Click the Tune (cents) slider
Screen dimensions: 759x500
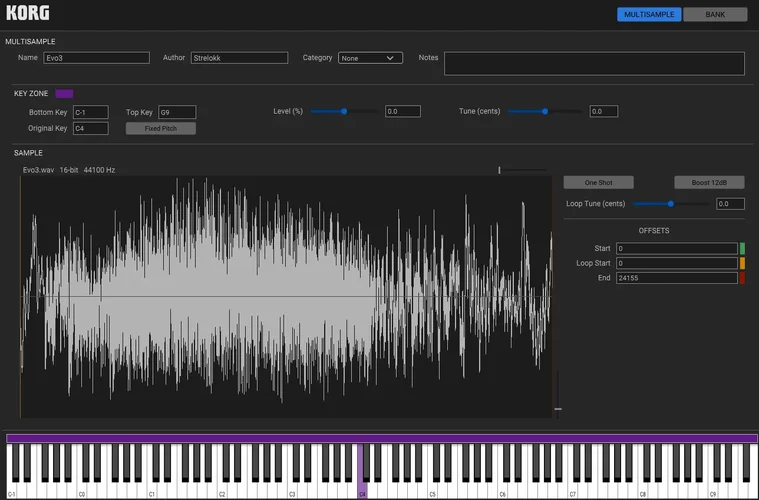pos(545,111)
